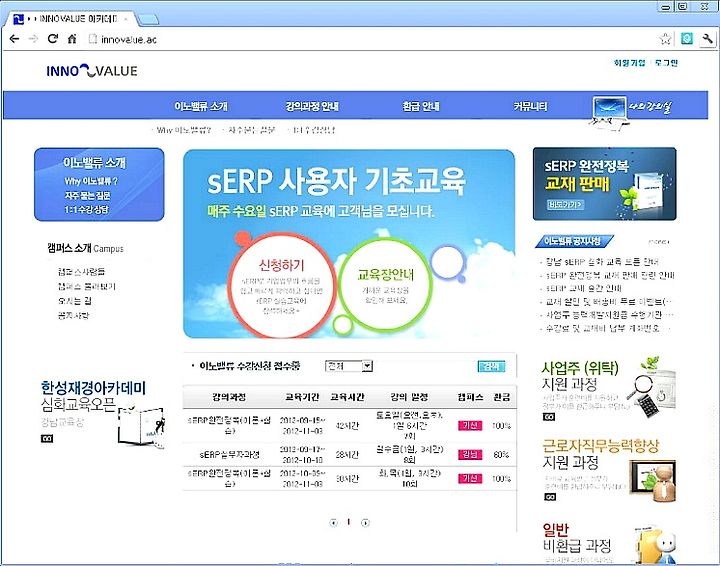Click the '28시간' cell in course table
The height and width of the screenshot is (566, 720).
point(347,454)
